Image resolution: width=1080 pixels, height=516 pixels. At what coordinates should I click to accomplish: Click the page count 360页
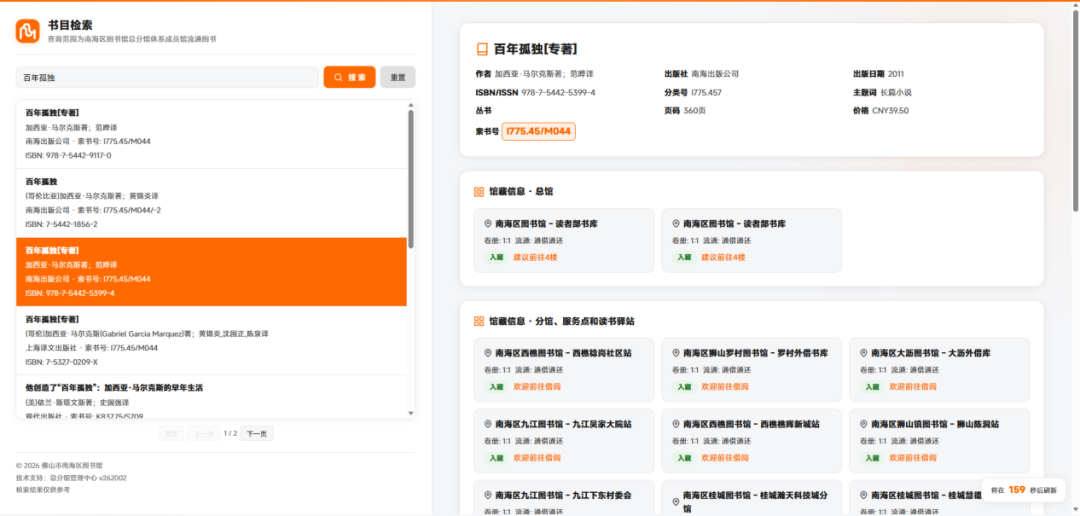pos(694,110)
